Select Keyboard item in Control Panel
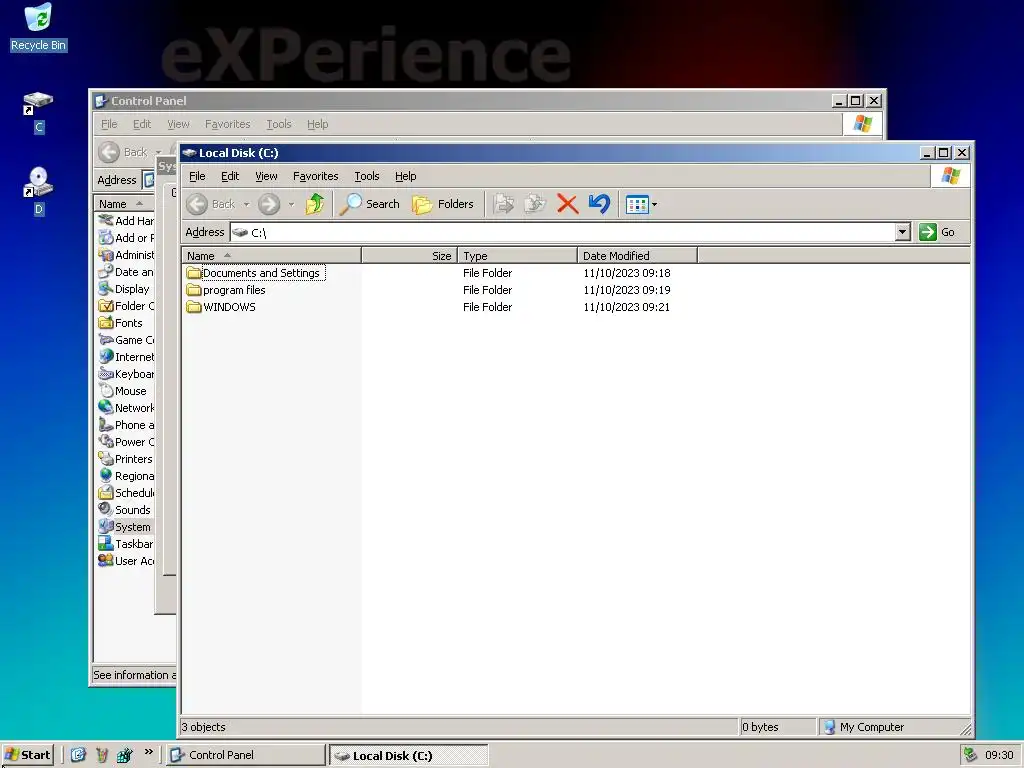Viewport: 1024px width, 768px height. (x=125, y=374)
